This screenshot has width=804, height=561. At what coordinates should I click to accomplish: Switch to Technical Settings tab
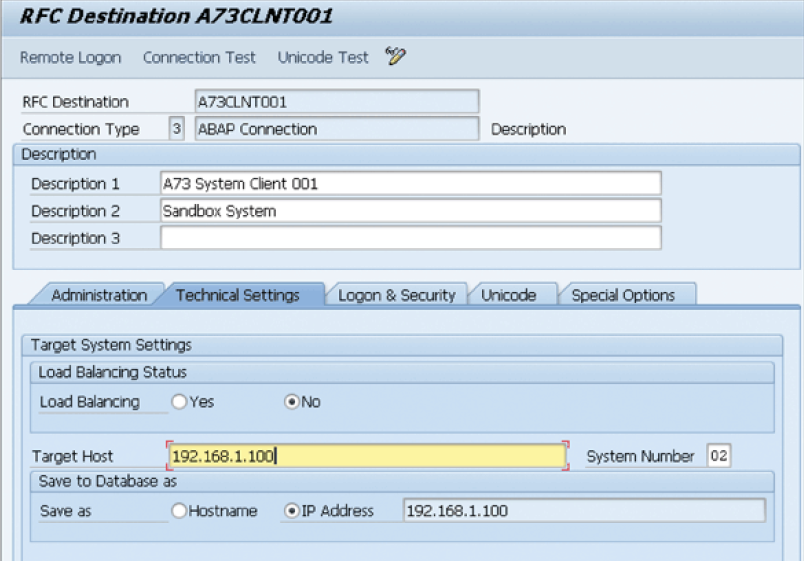238,295
